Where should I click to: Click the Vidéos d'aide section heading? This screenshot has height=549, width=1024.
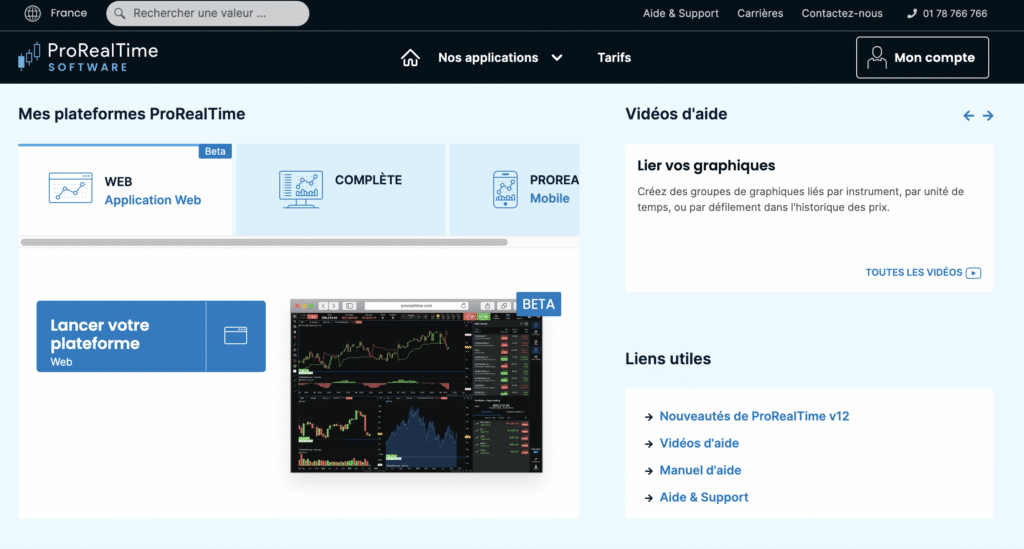pos(676,114)
